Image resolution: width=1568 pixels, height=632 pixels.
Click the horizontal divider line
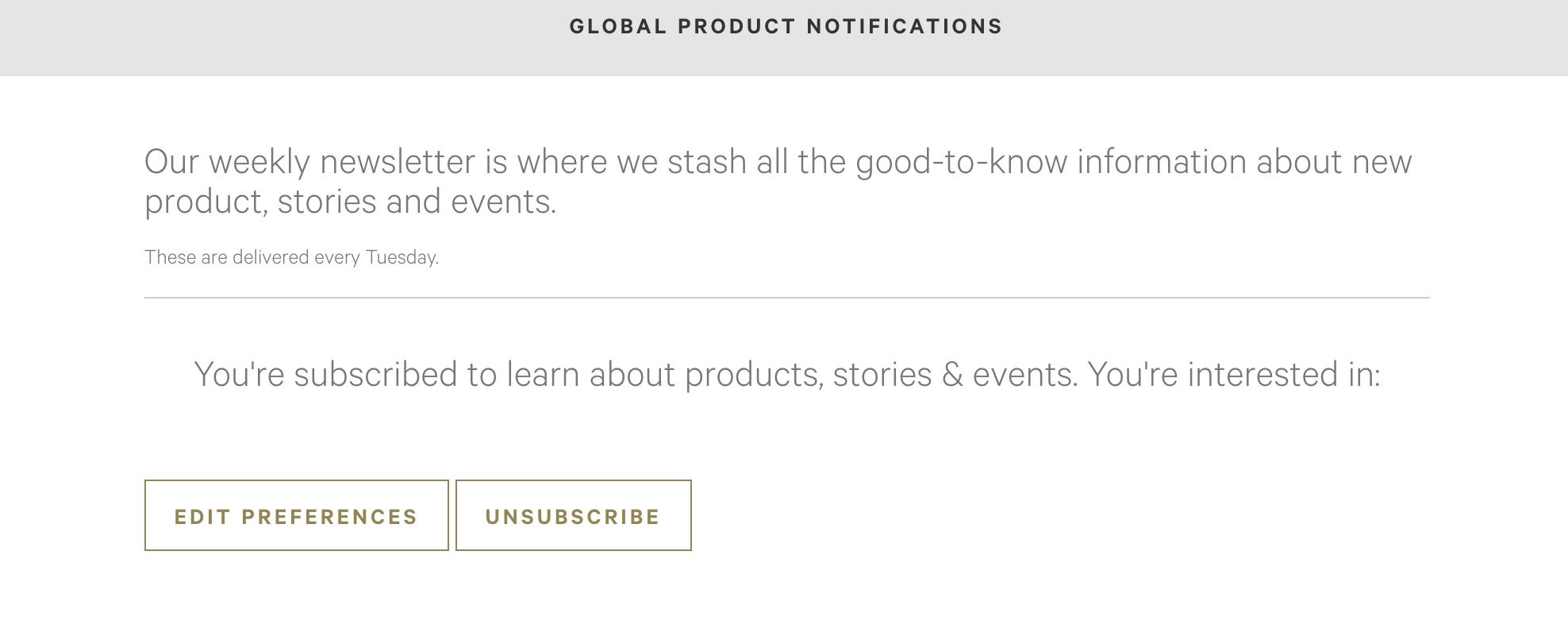coord(786,298)
